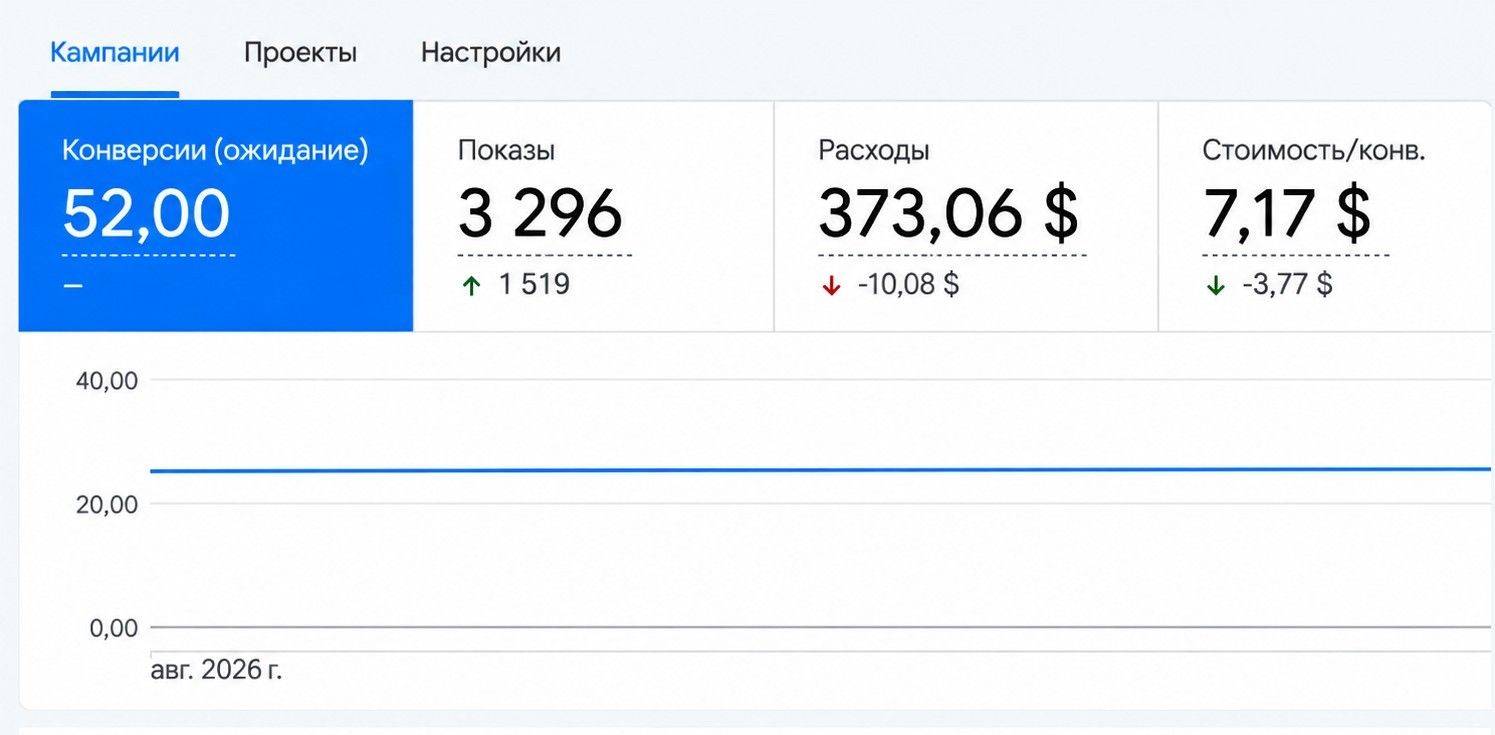Switch to the Кампании tab
The width and height of the screenshot is (1495, 735).
pos(115,52)
